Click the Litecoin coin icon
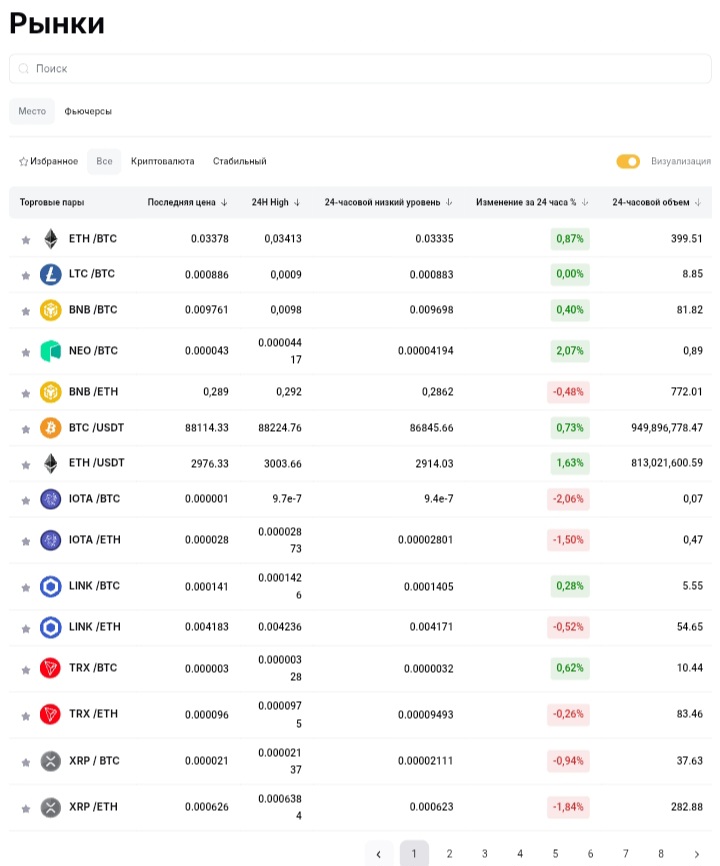The height and width of the screenshot is (866, 720). 50,274
